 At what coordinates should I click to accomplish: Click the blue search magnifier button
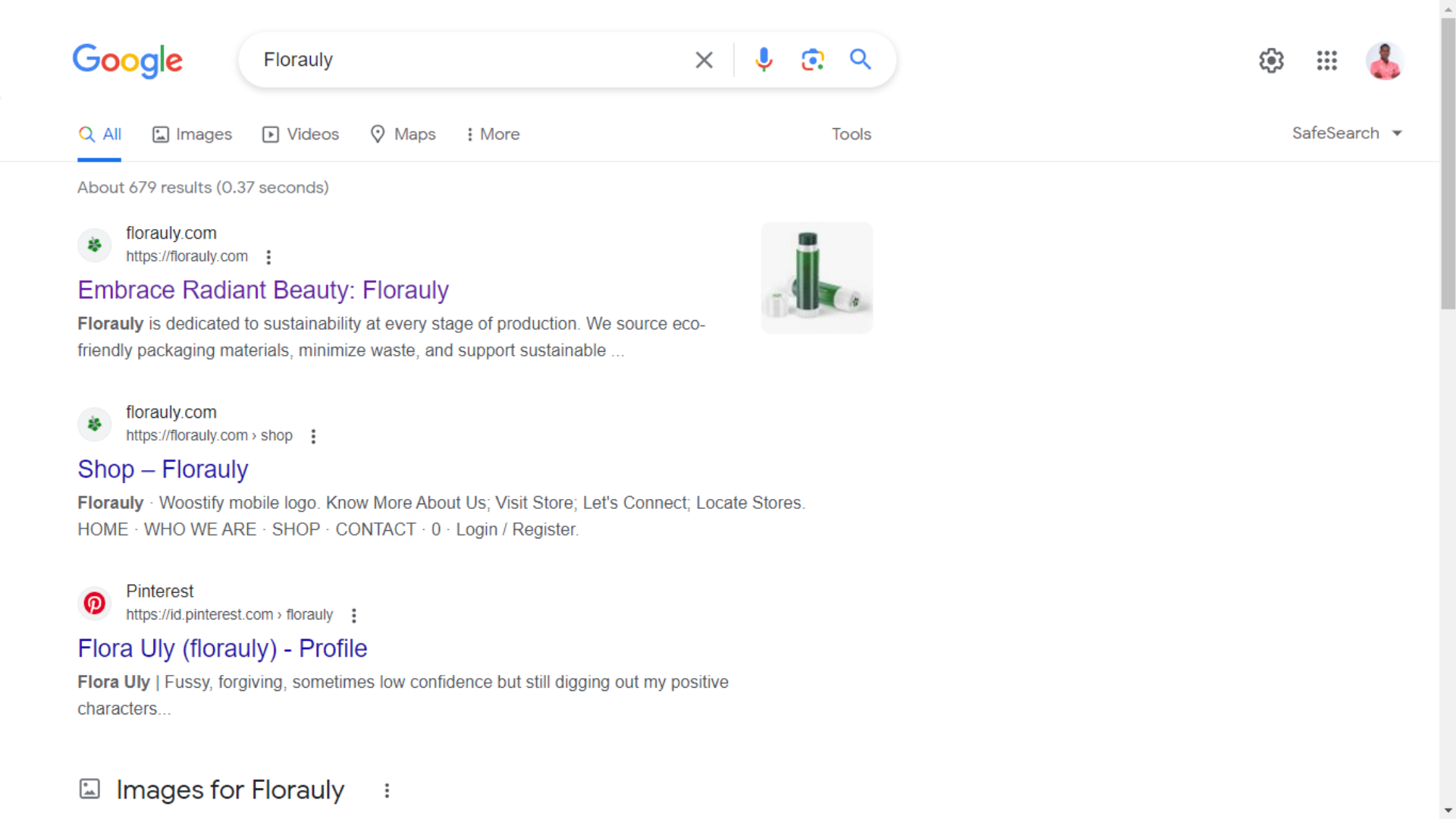(860, 59)
